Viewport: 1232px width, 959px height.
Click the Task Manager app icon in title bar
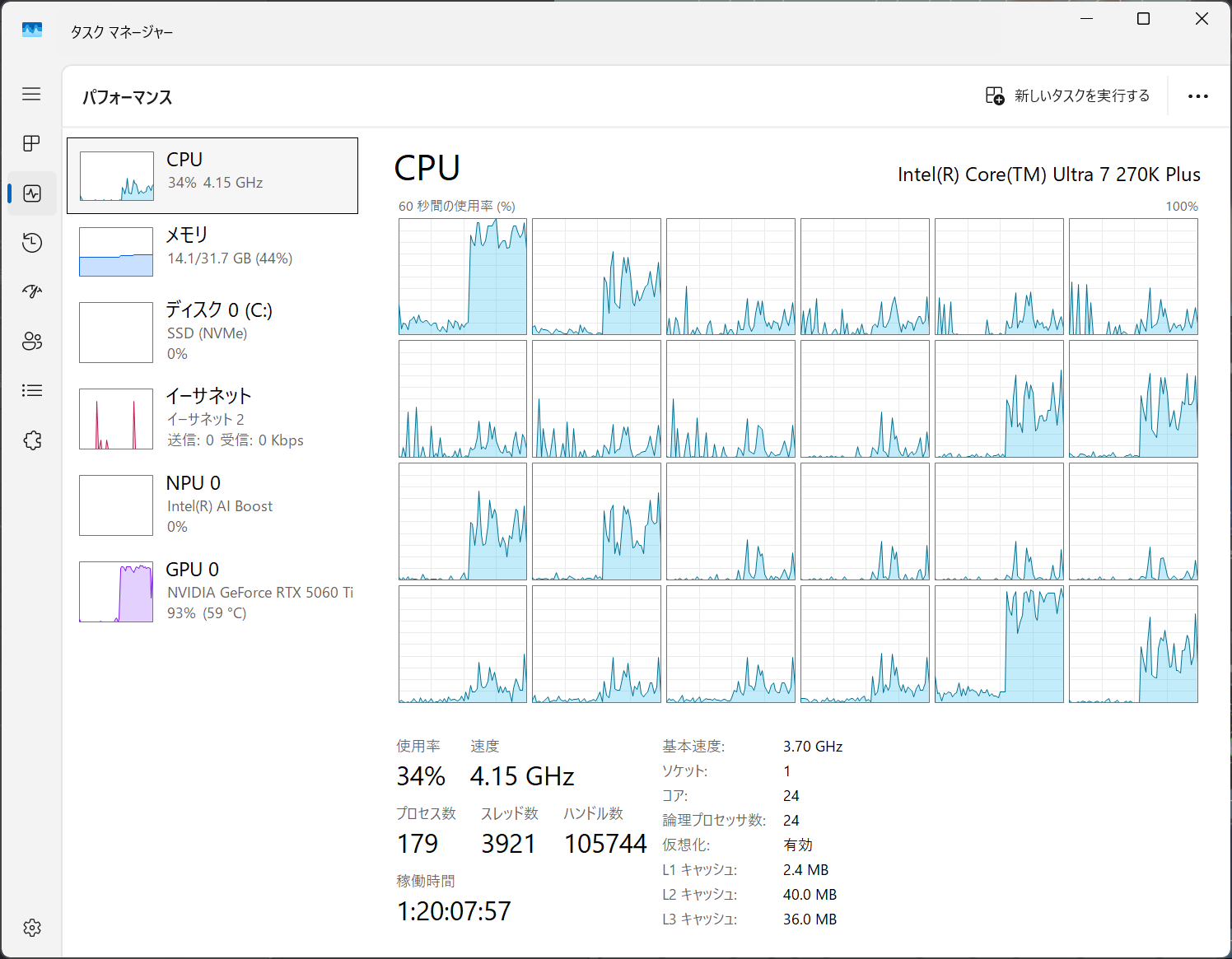coord(32,30)
